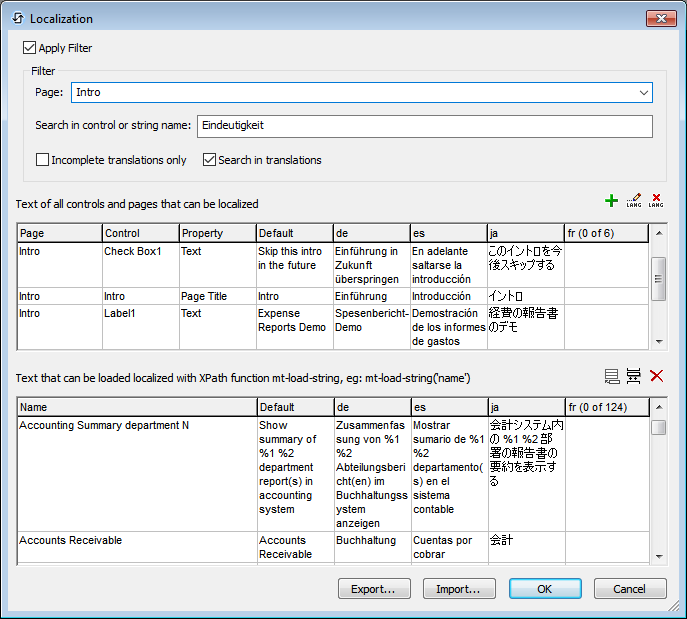This screenshot has height=619, width=687.
Task: Click the append string row icon
Action: coord(612,376)
